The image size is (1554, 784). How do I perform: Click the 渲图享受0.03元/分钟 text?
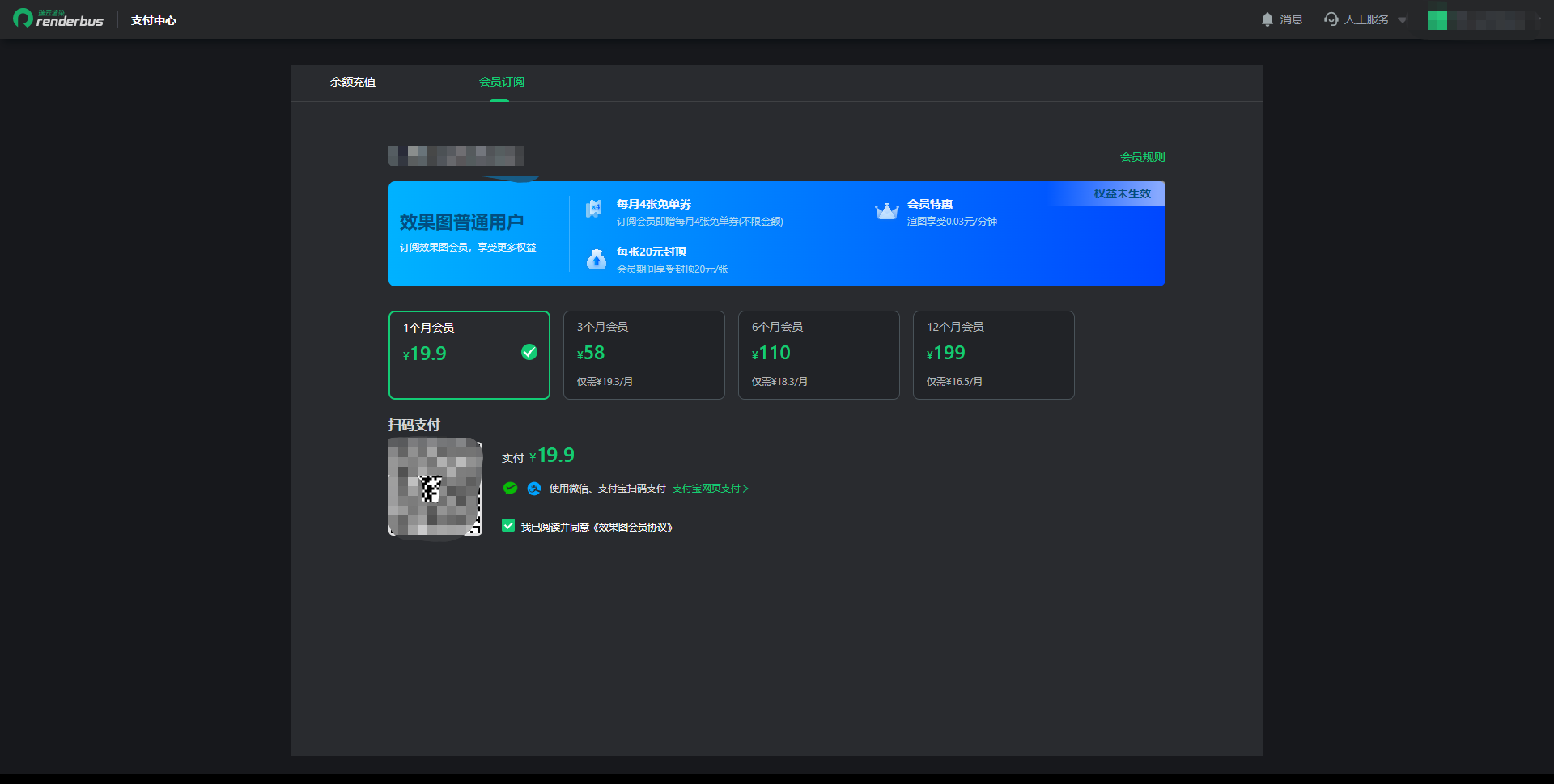click(952, 222)
